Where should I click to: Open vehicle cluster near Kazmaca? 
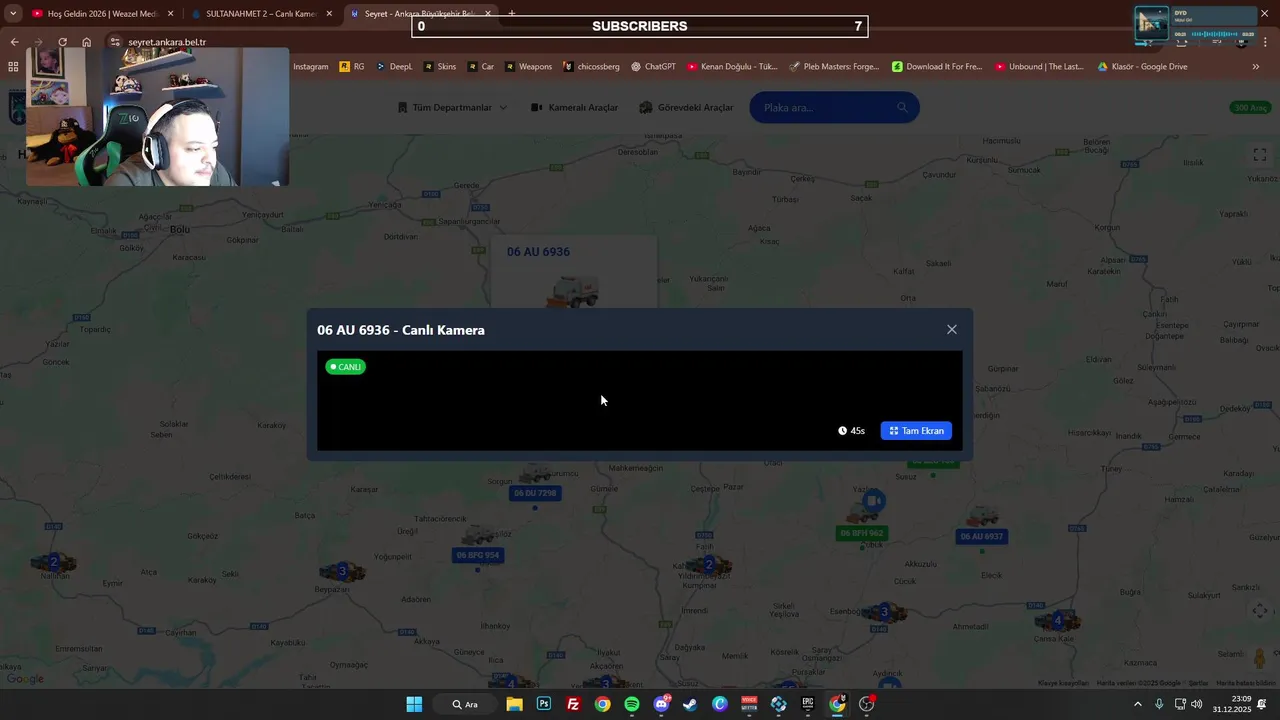click(1058, 620)
